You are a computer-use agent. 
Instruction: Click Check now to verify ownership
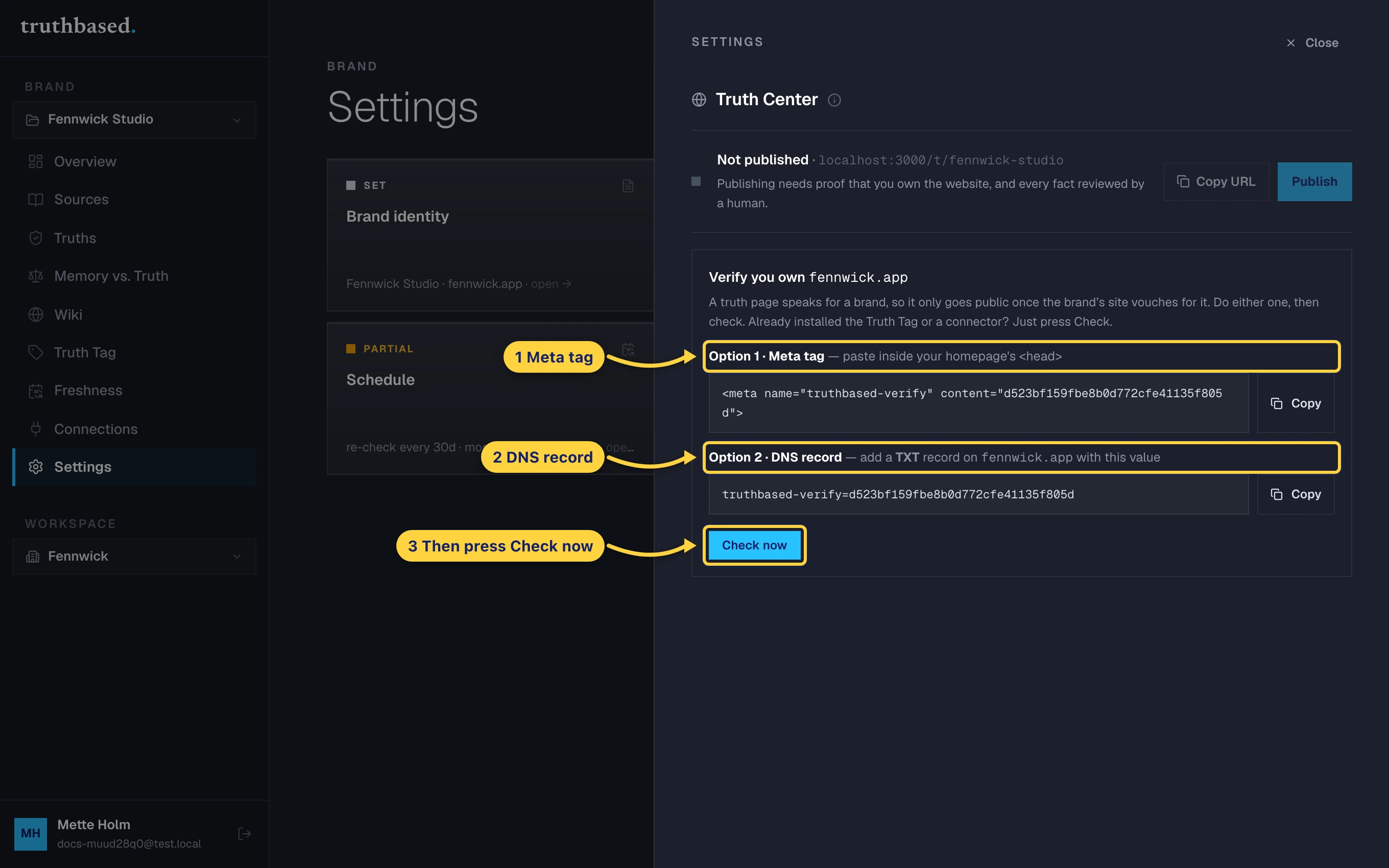(x=754, y=545)
